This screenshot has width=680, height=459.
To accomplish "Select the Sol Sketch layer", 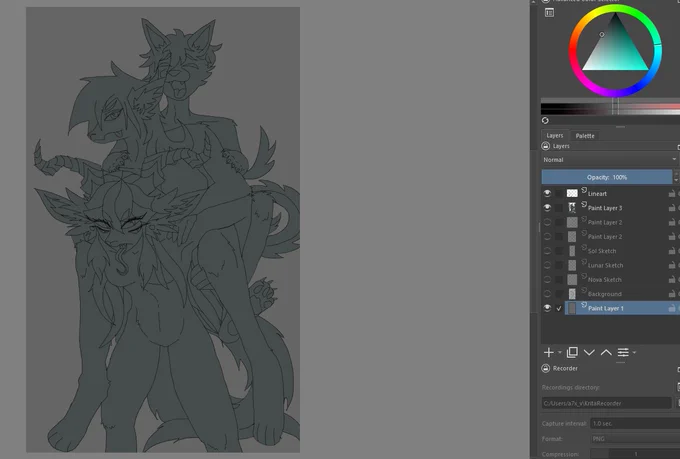I will tap(602, 251).
